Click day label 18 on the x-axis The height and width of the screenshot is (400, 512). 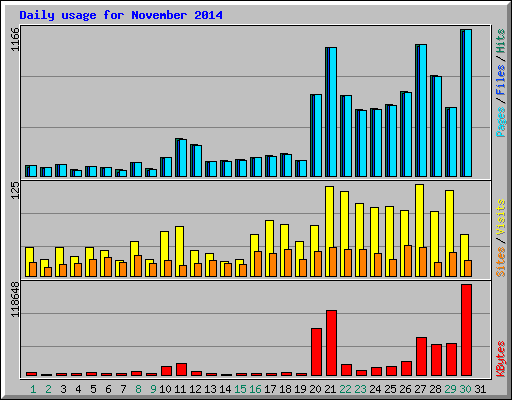point(285,389)
